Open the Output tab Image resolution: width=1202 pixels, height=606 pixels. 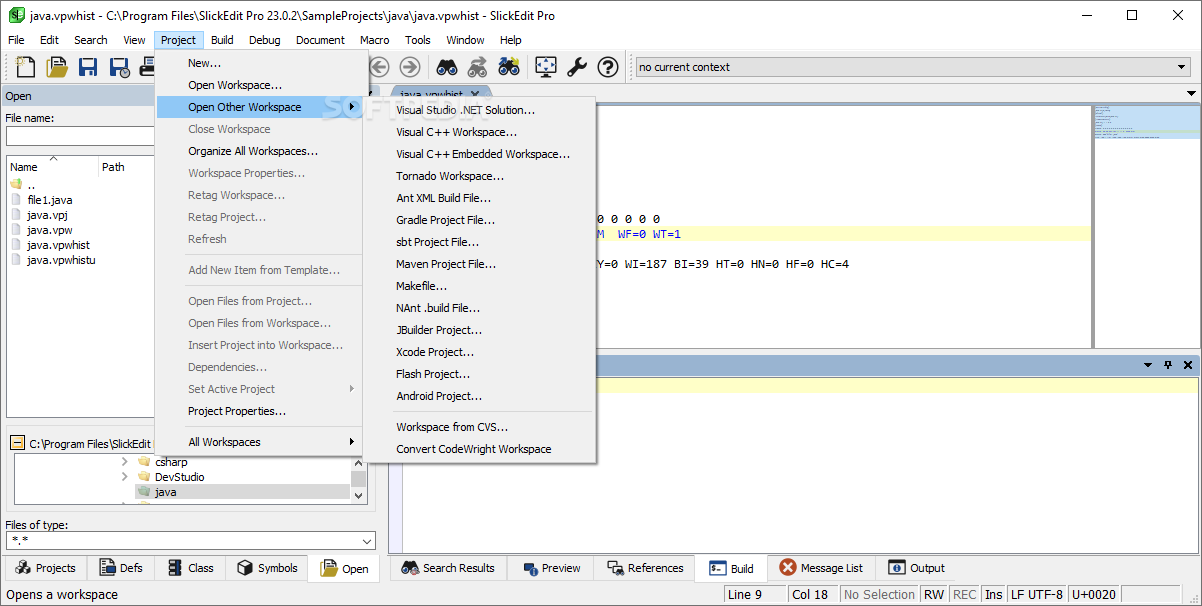point(916,568)
